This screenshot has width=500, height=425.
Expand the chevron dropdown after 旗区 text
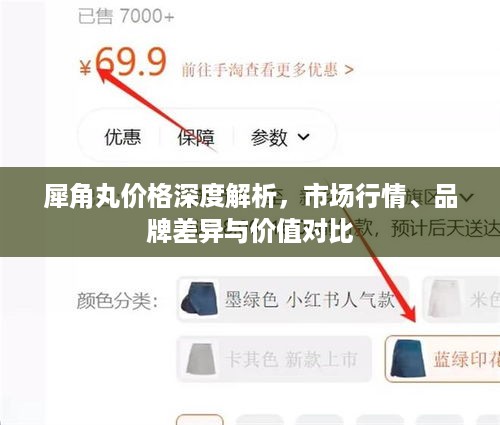pyautogui.click(x=467, y=198)
